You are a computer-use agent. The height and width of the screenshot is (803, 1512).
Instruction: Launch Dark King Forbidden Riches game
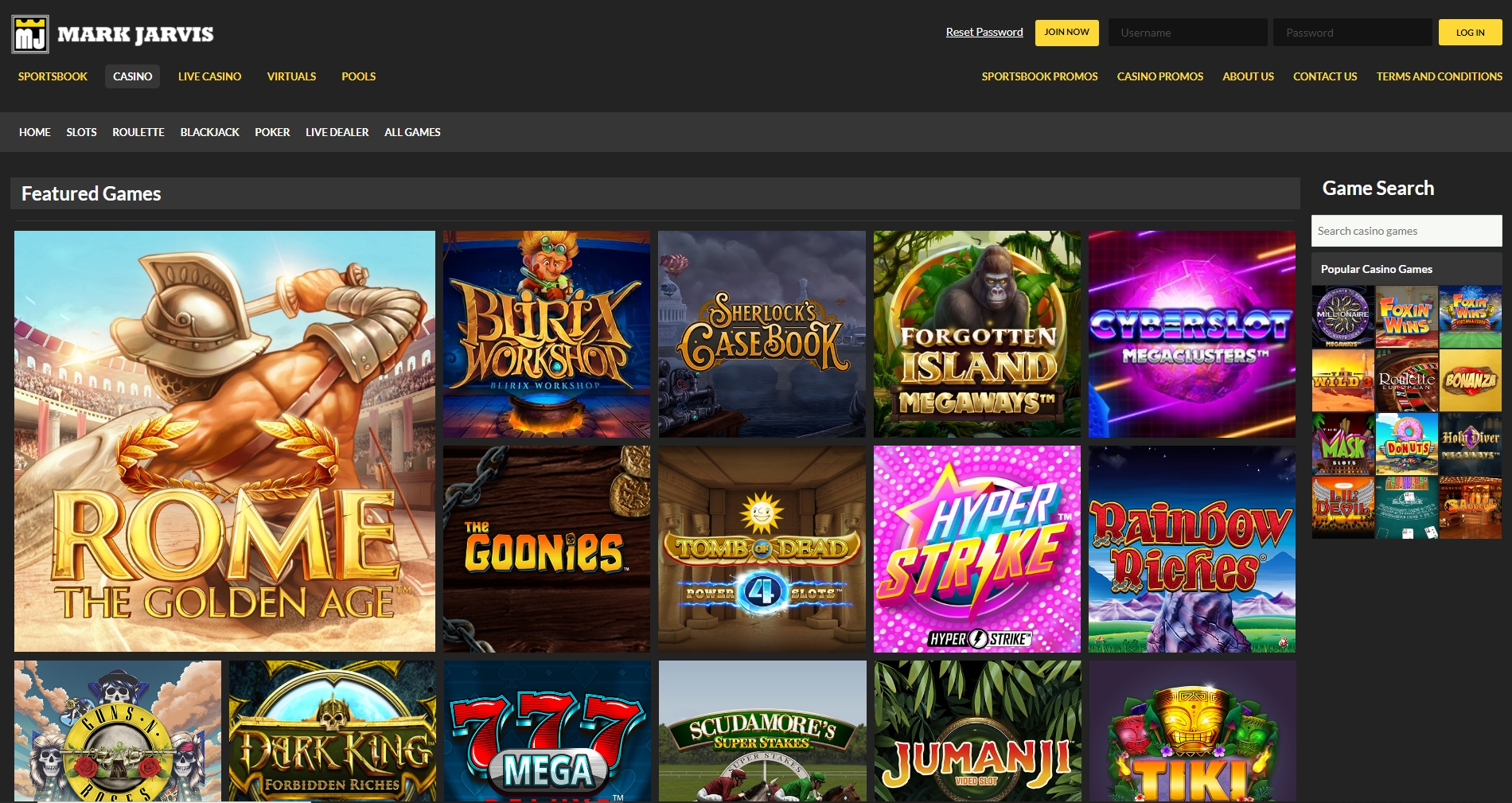(x=333, y=731)
